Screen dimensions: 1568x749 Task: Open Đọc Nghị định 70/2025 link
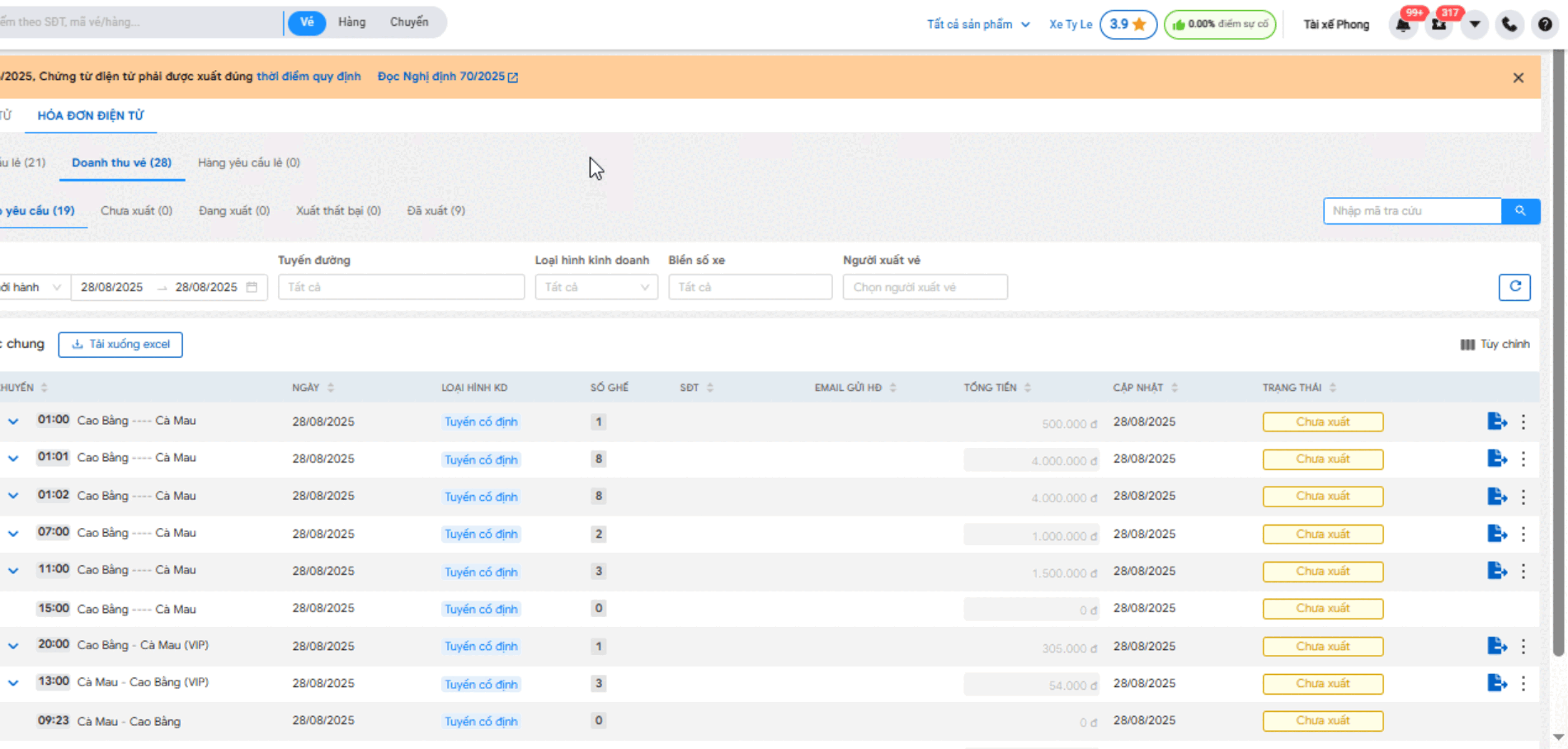pos(447,77)
